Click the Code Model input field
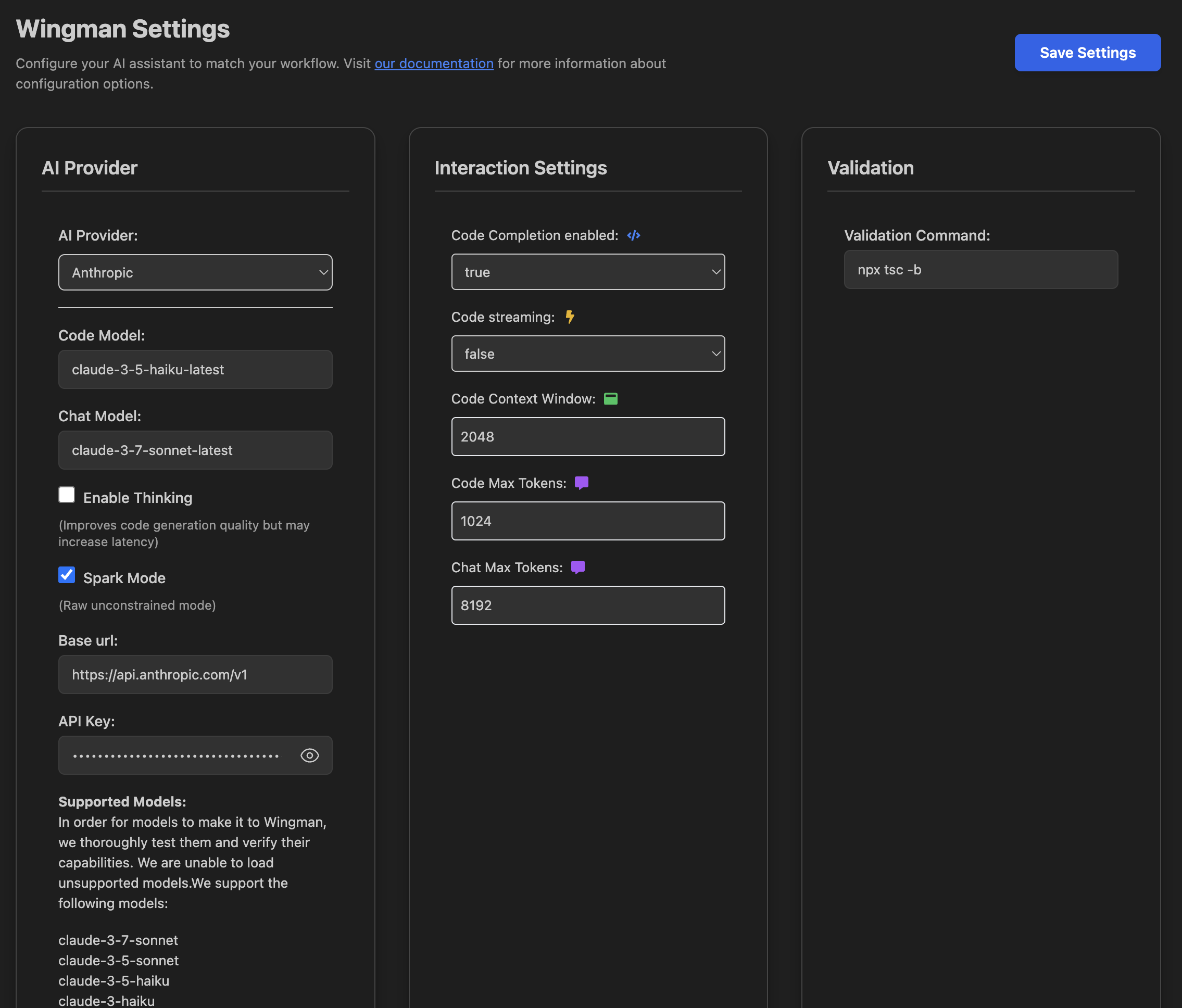Image resolution: width=1182 pixels, height=1008 pixels. click(x=195, y=370)
